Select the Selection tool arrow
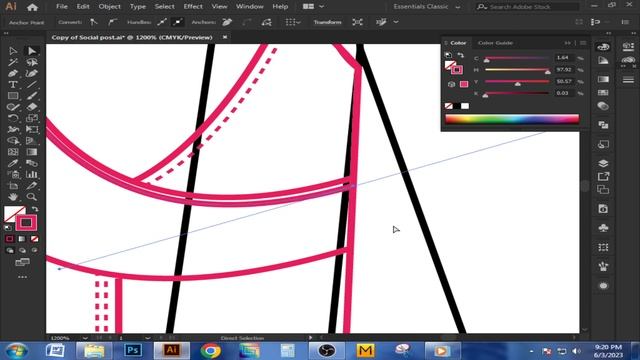This screenshot has width=640, height=360. [x=13, y=51]
